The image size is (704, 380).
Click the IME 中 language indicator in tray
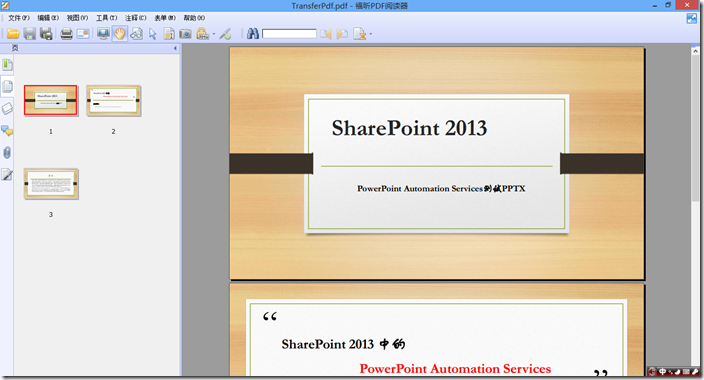662,371
